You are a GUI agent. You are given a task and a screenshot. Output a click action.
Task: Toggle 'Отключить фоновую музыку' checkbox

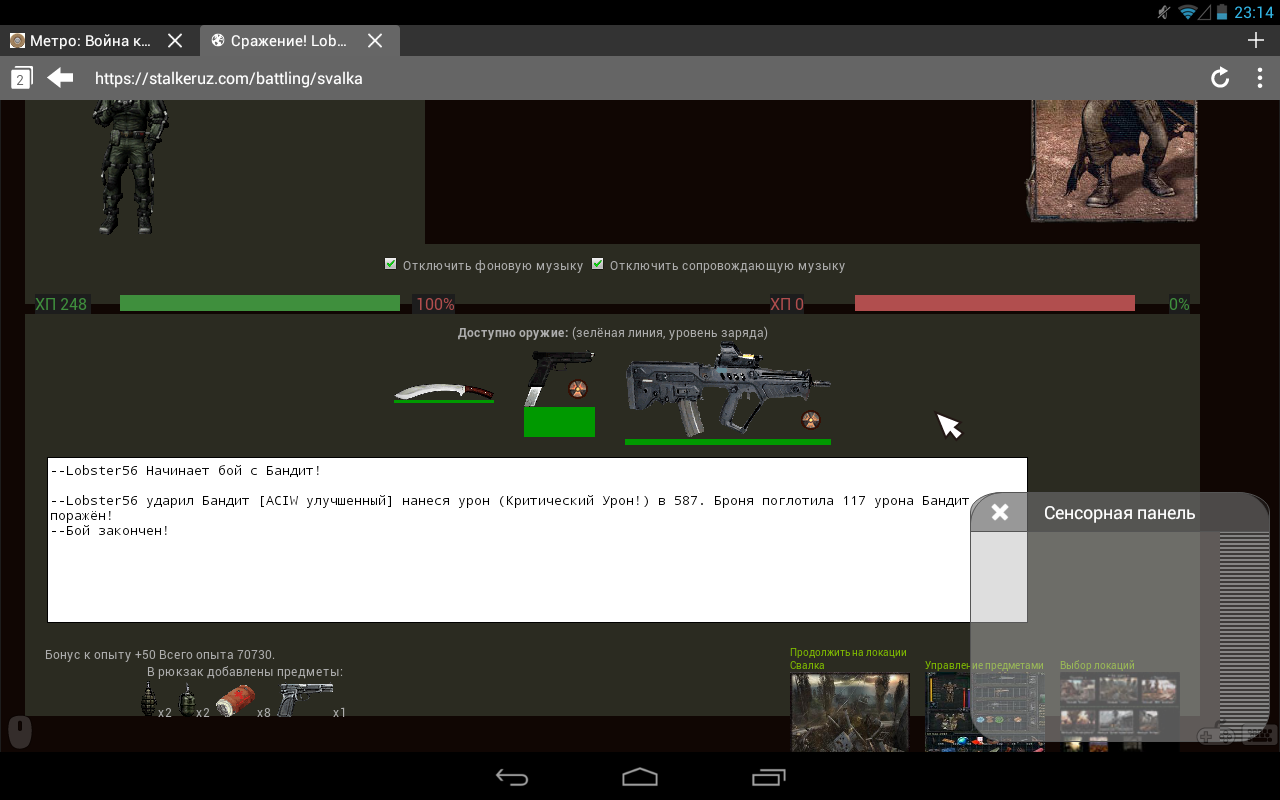coord(391,265)
